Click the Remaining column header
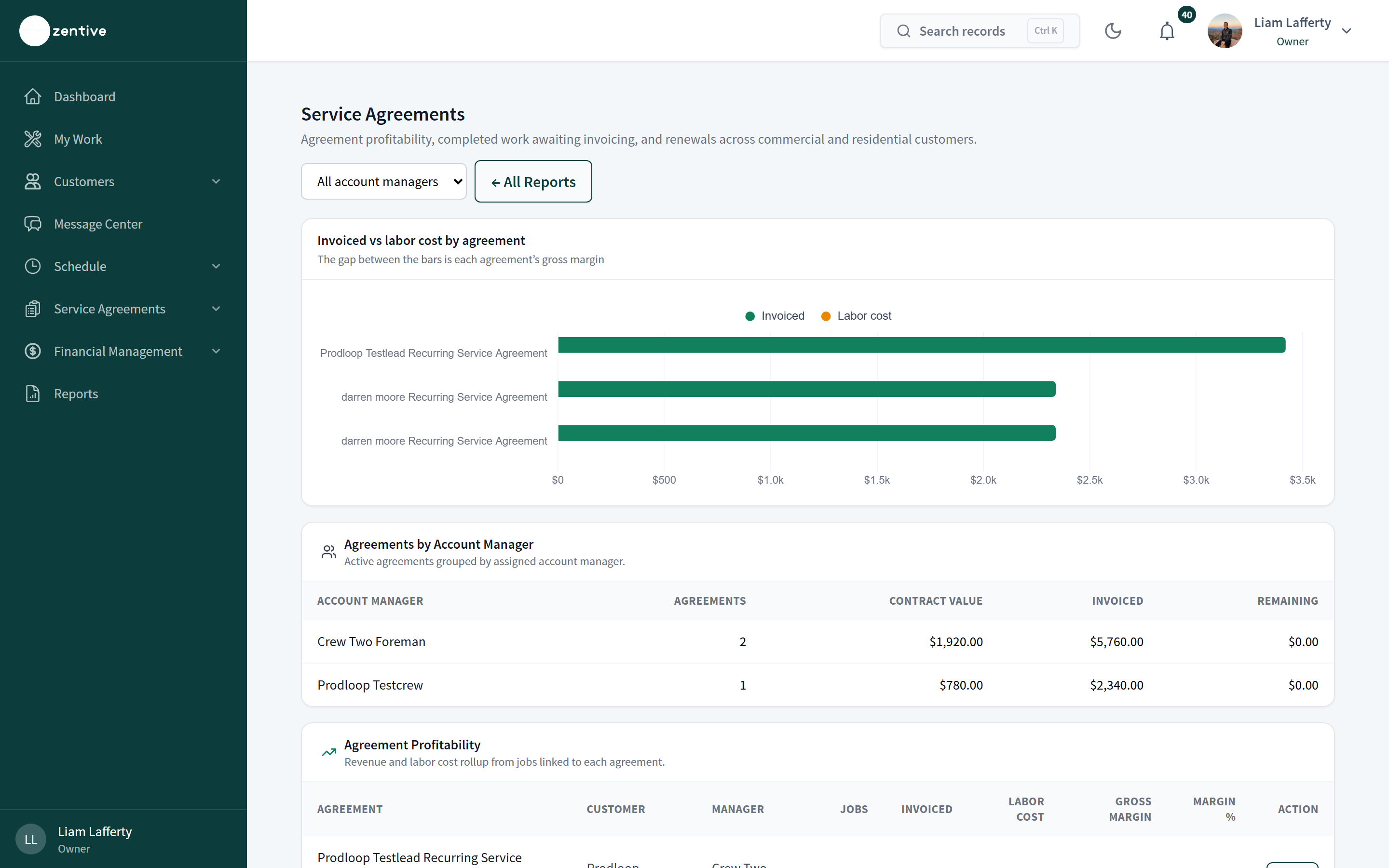 (x=1287, y=600)
